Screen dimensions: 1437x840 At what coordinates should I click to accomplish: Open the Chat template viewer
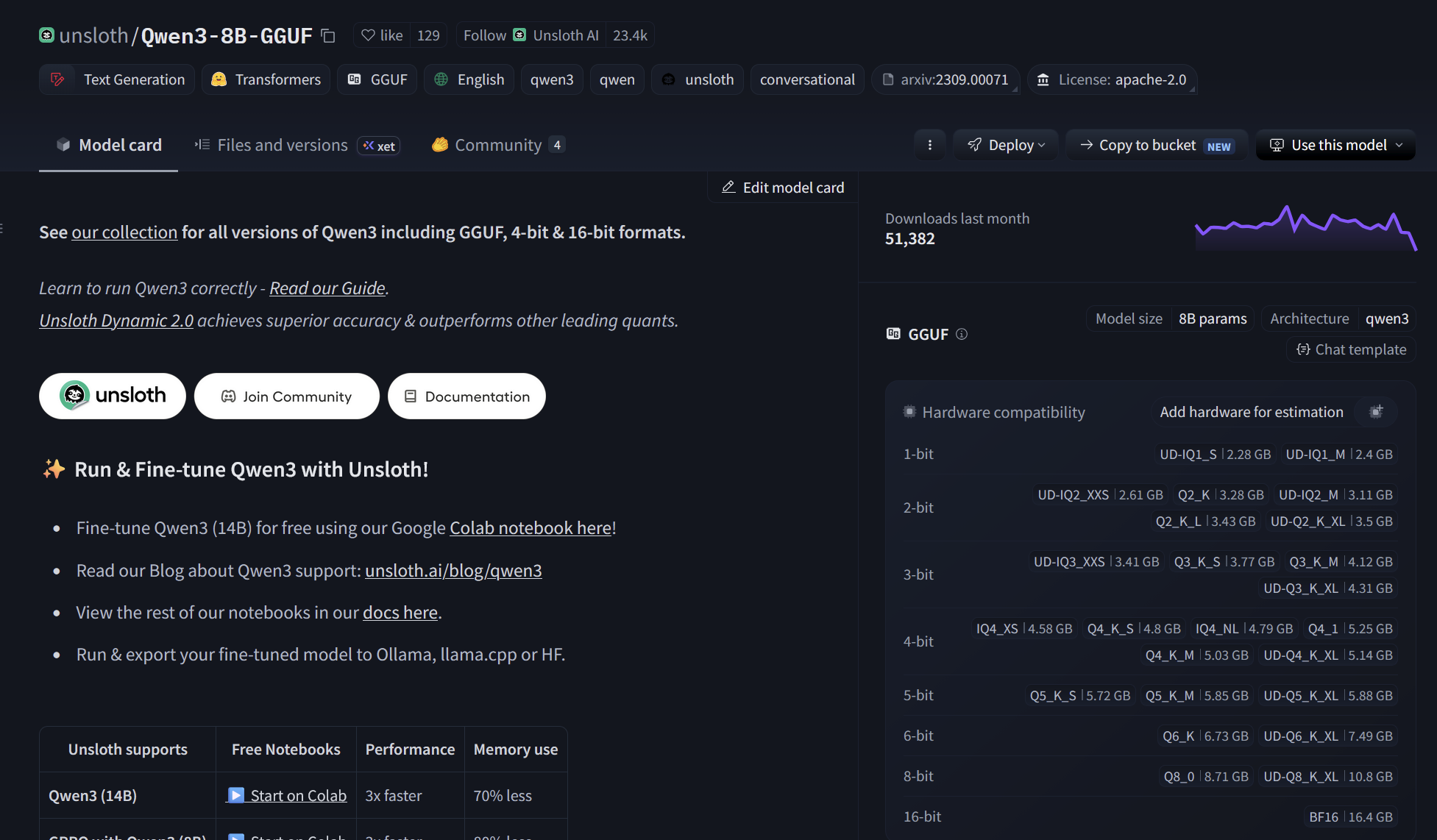pyautogui.click(x=1351, y=349)
